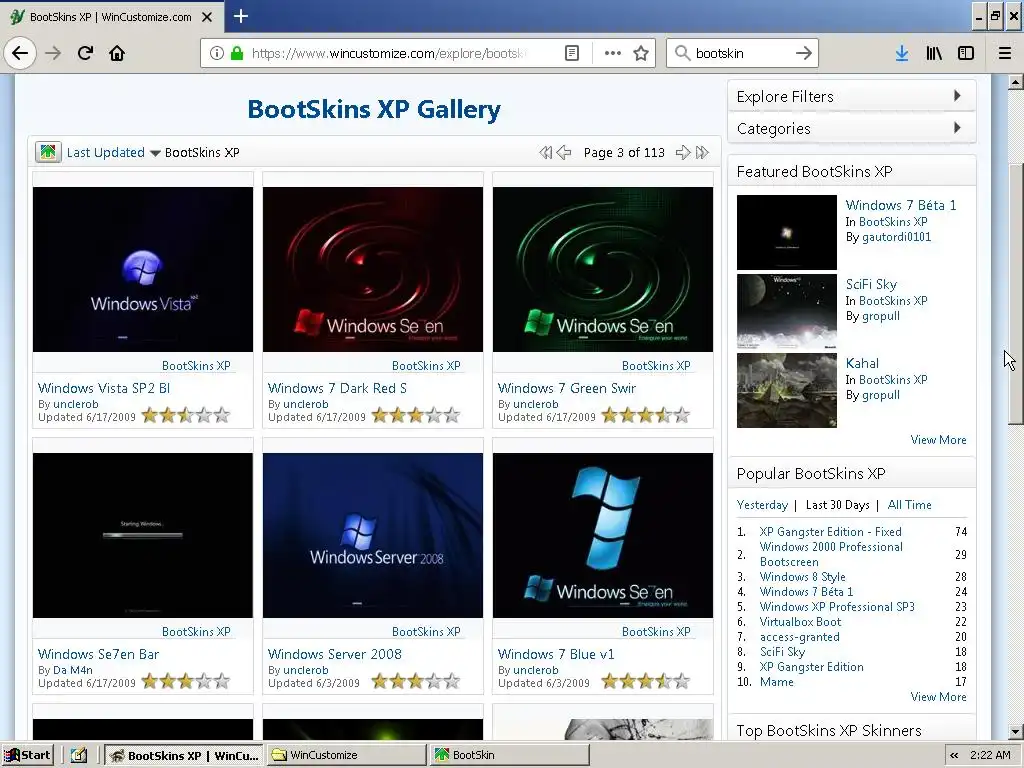Screen dimensions: 1024x768
Task: Select the All Time popularity tab
Action: [909, 505]
